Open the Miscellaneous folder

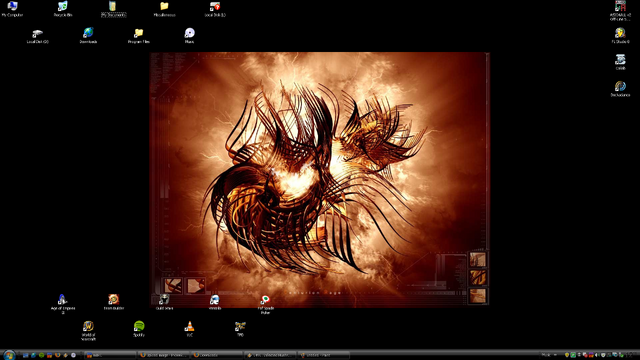164,9
